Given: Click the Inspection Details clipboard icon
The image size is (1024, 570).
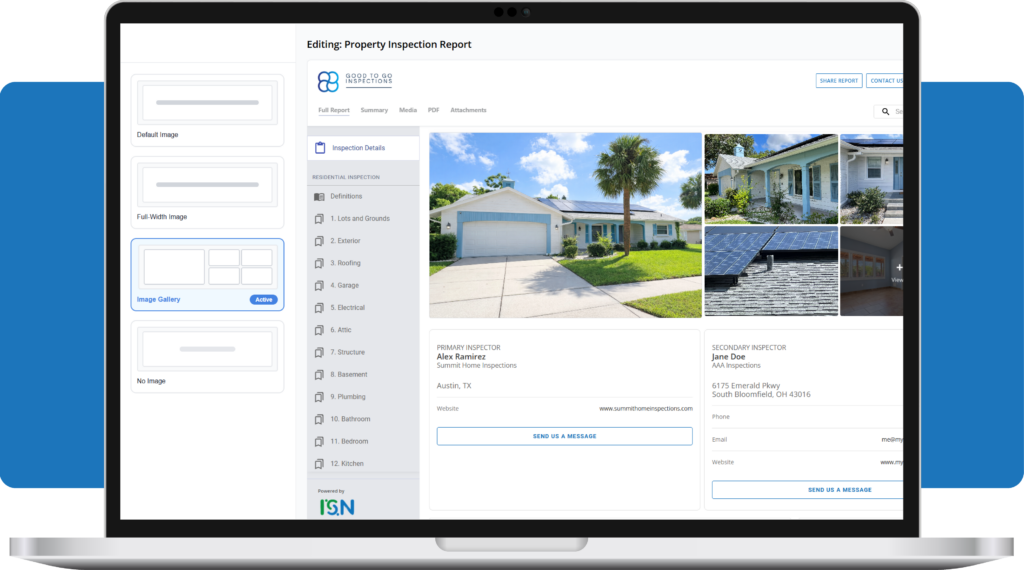Looking at the screenshot, I should (320, 148).
